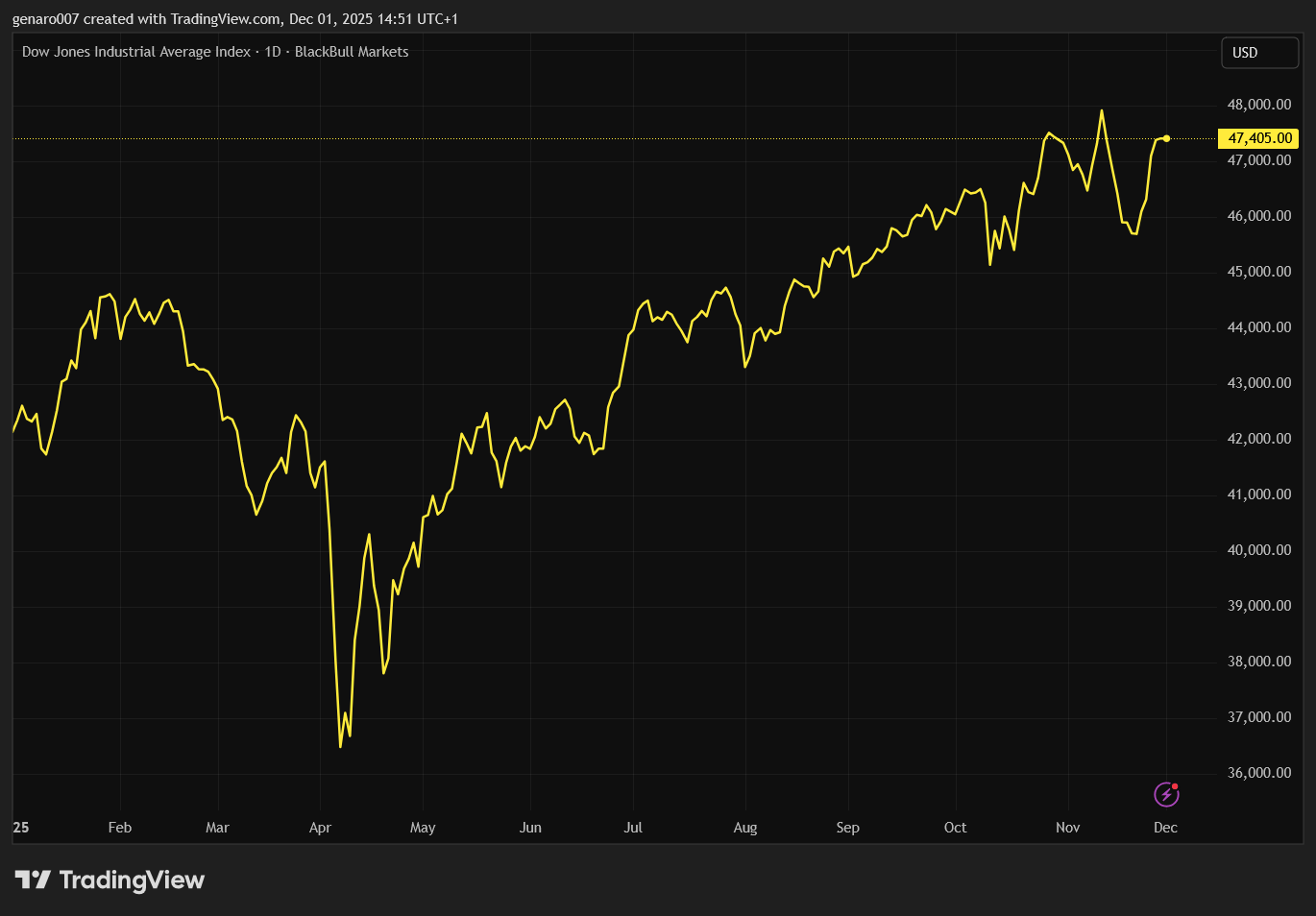
Task: Open the purple flash events icon near Dec
Action: pyautogui.click(x=1165, y=794)
